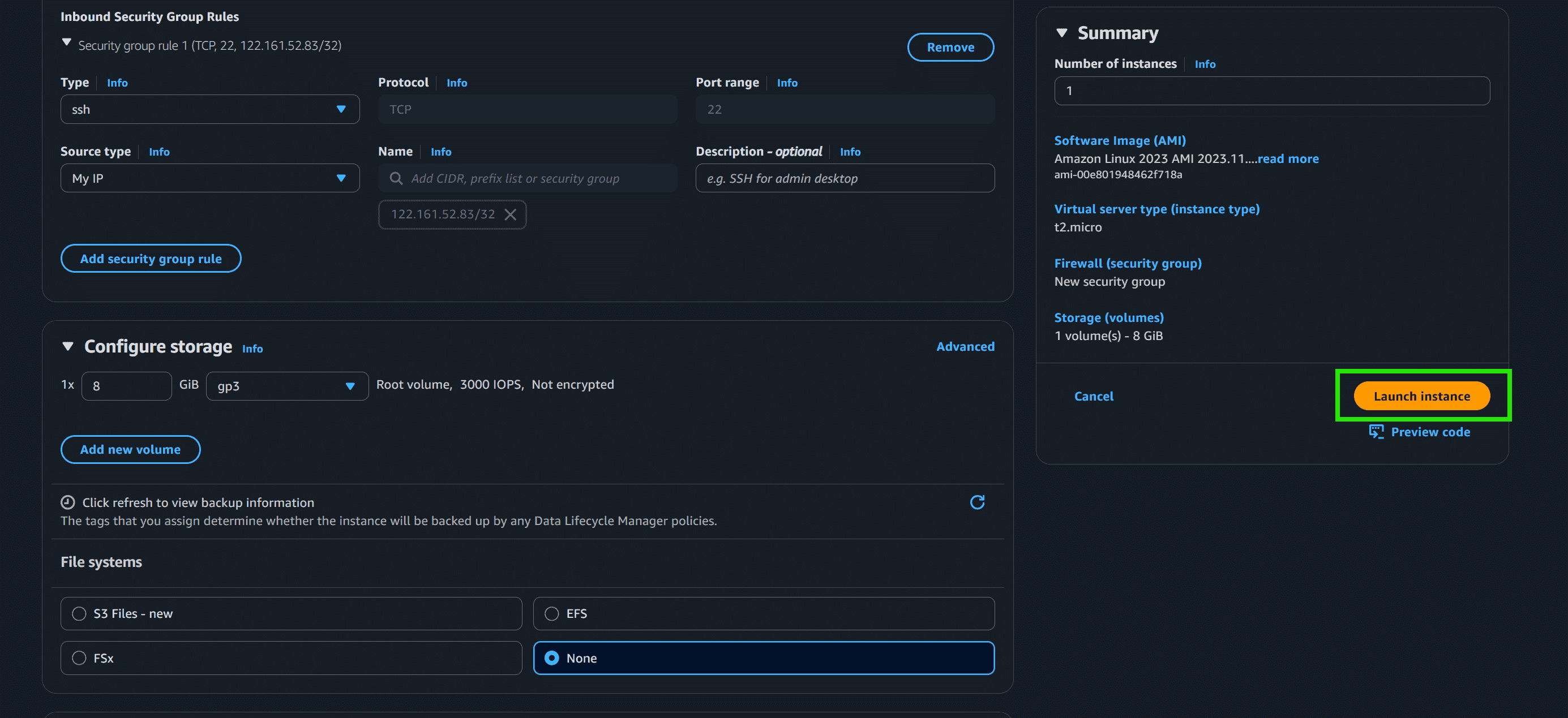This screenshot has width=1568, height=718.
Task: Click the Remove rule button
Action: click(x=950, y=48)
